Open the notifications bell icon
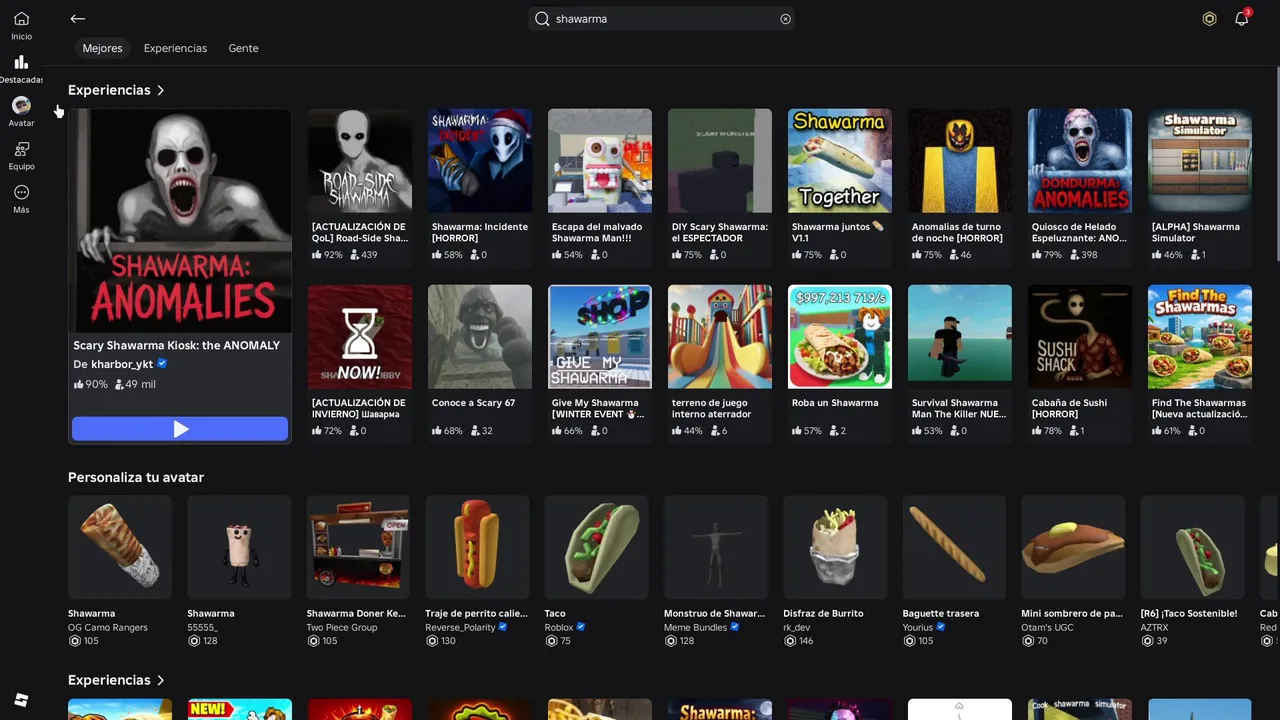1280x720 pixels. click(1241, 19)
